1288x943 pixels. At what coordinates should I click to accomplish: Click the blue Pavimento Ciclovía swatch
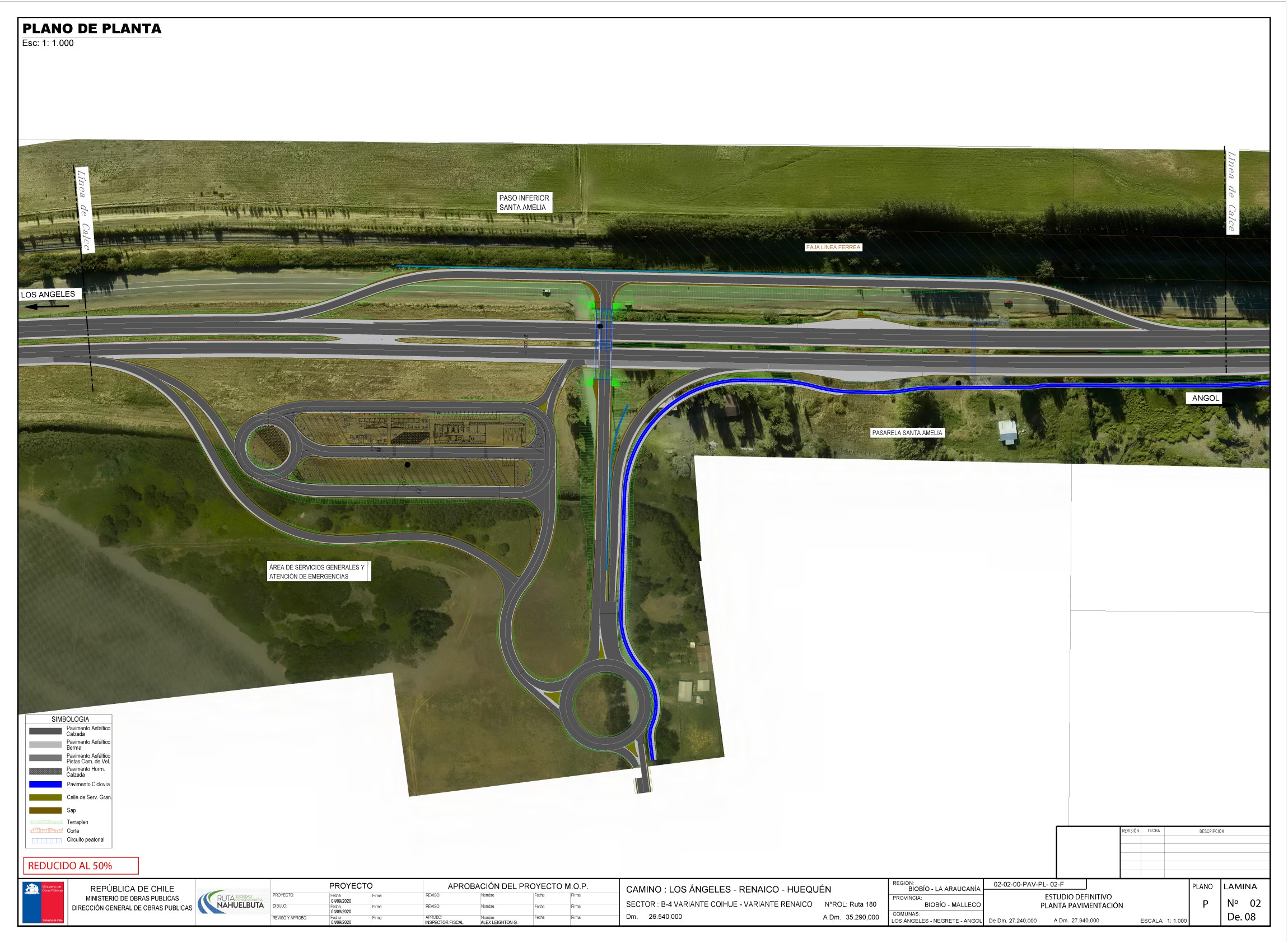[x=46, y=785]
